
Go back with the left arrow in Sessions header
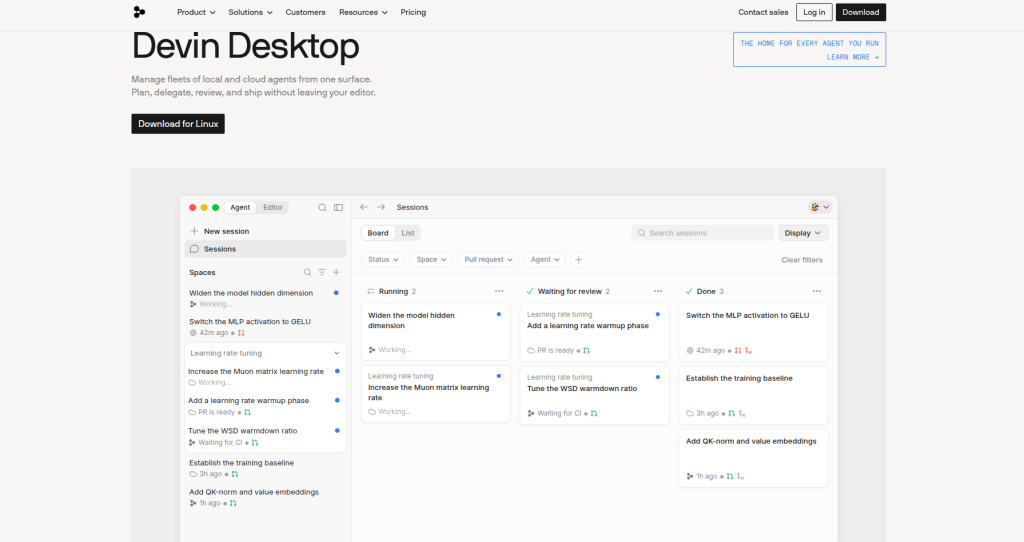coord(364,207)
